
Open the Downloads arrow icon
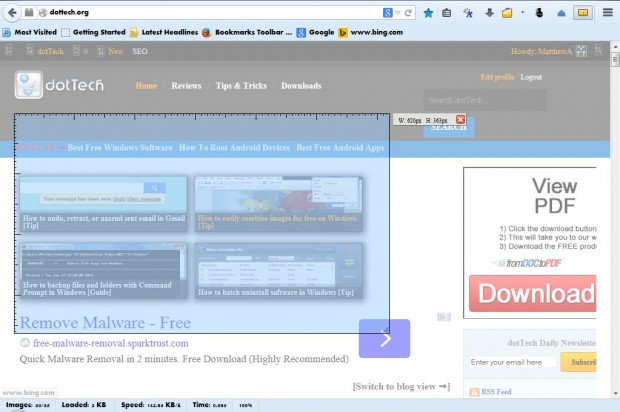[x=489, y=13]
